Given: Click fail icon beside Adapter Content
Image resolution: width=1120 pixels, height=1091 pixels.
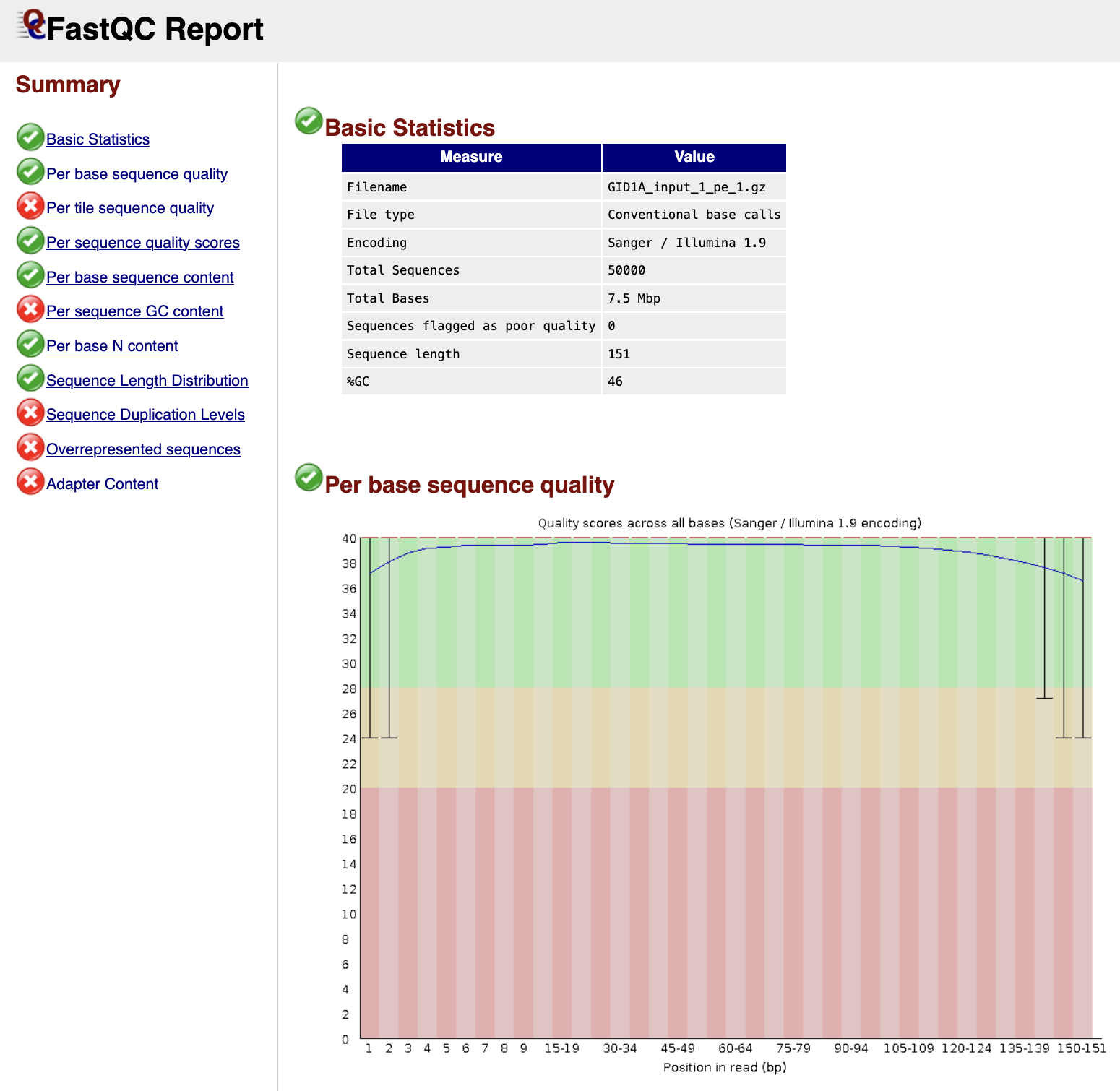Looking at the screenshot, I should (x=30, y=481).
